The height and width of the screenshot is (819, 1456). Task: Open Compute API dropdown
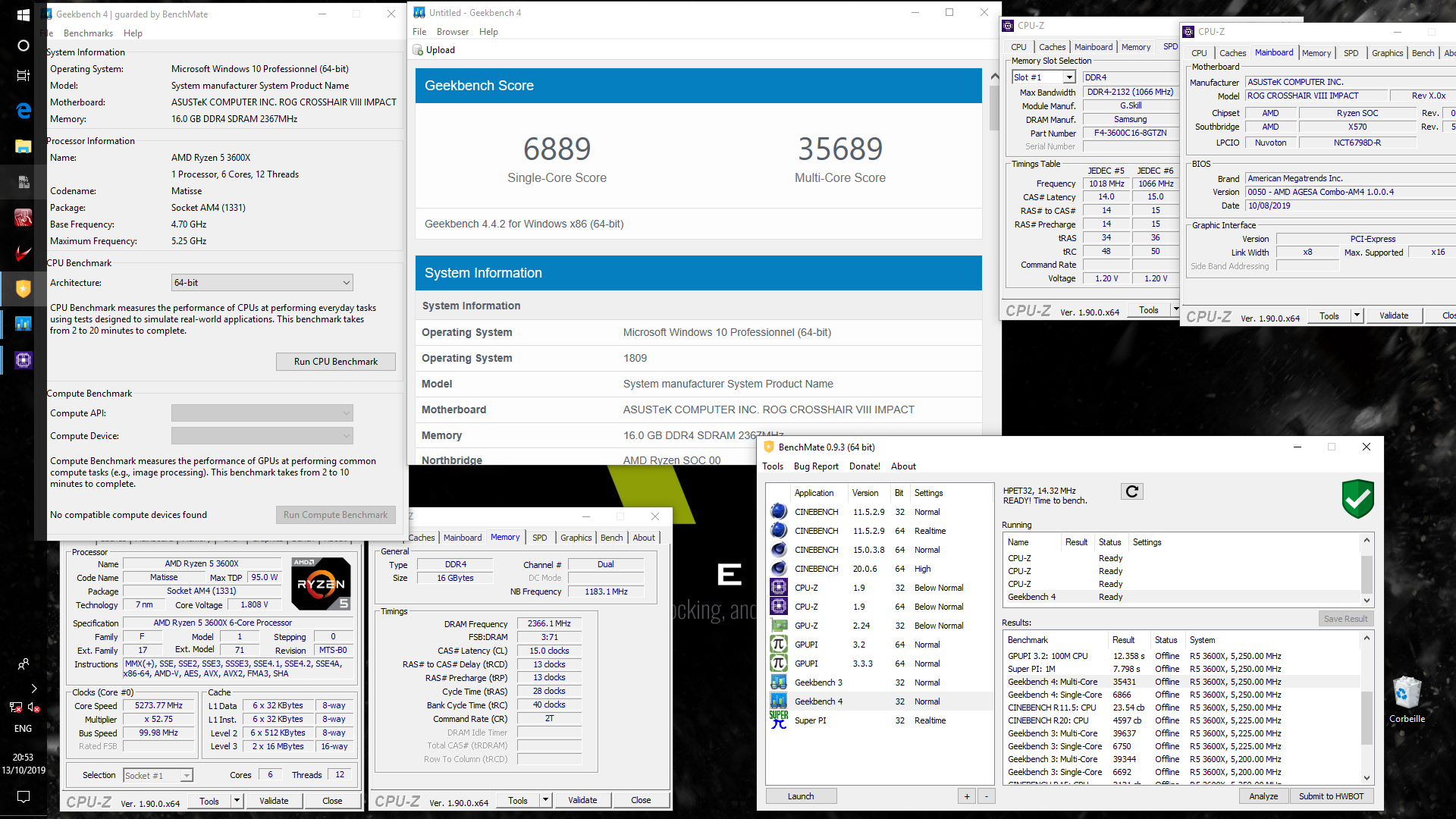262,413
